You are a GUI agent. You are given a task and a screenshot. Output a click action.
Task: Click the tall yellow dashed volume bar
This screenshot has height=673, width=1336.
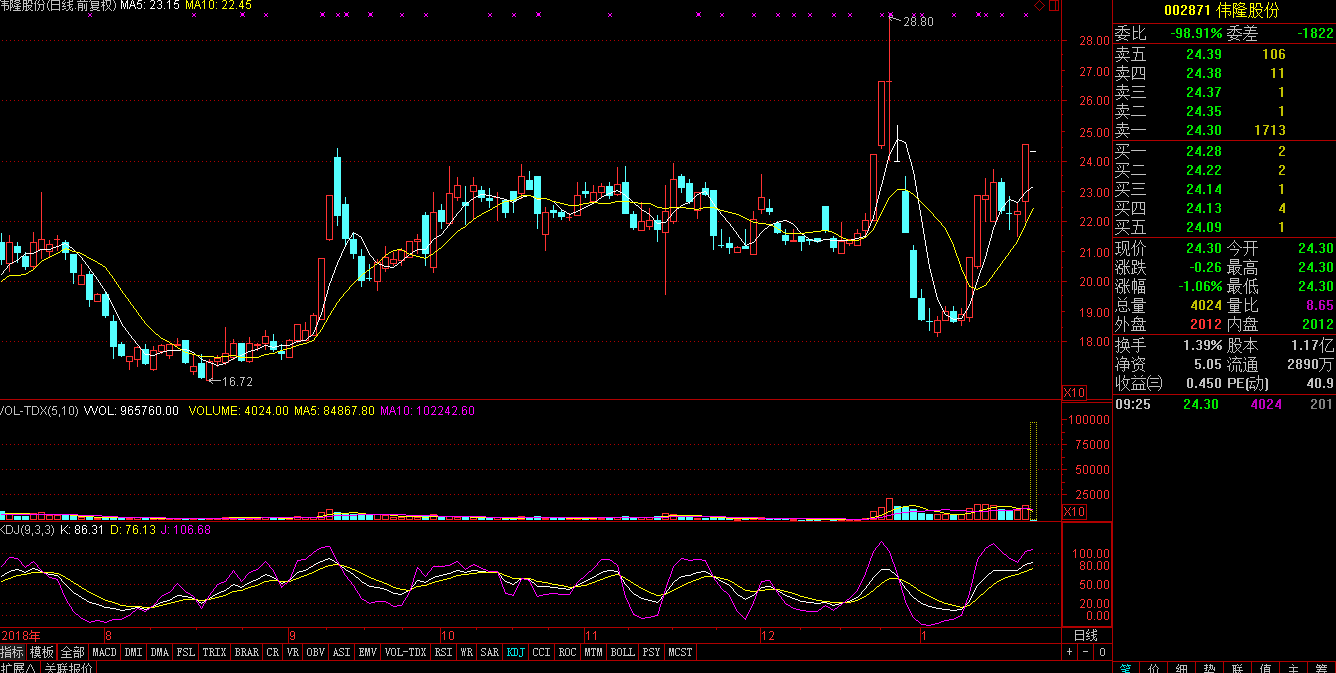point(1033,471)
